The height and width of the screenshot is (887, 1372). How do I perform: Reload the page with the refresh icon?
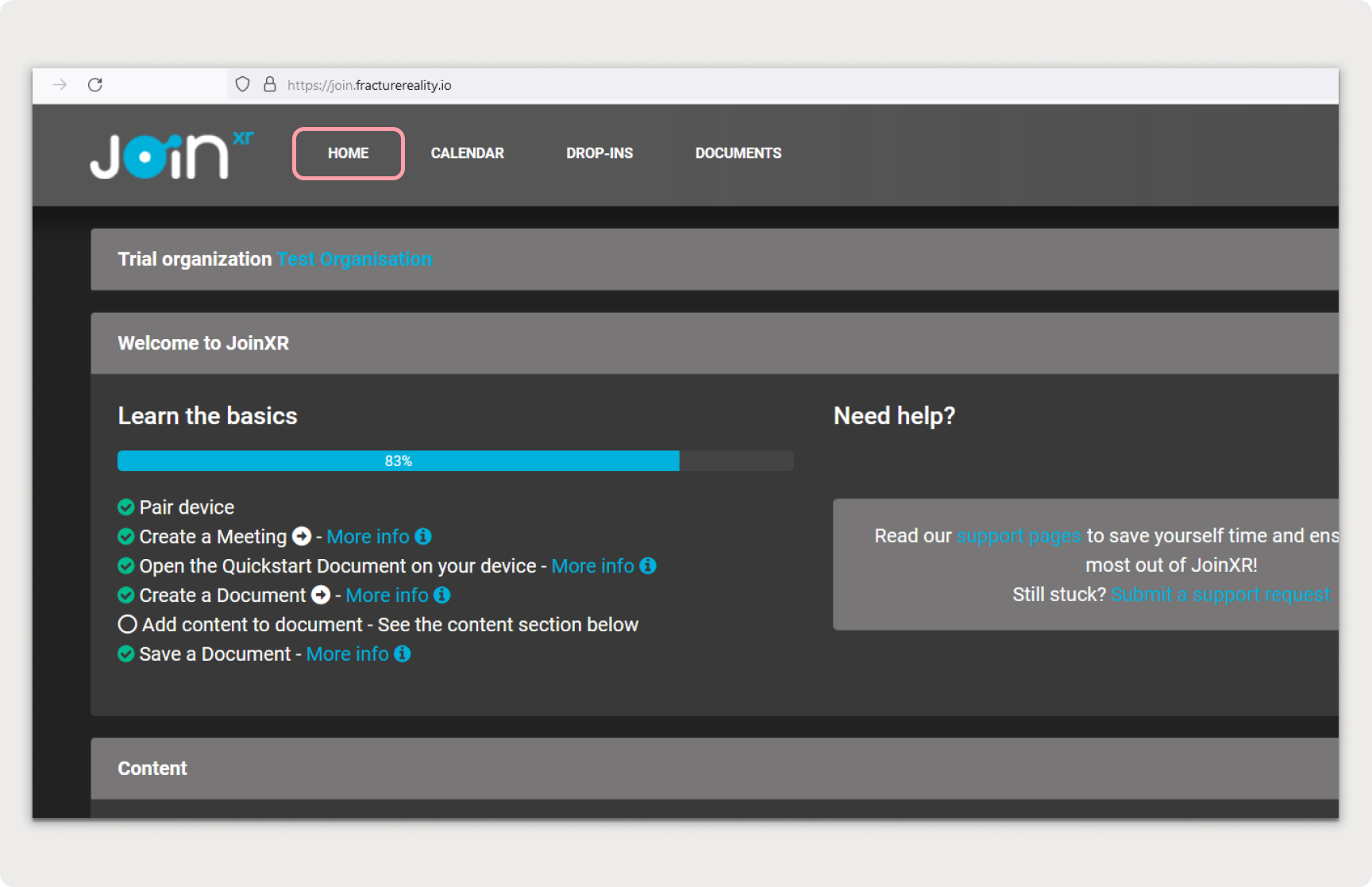95,85
